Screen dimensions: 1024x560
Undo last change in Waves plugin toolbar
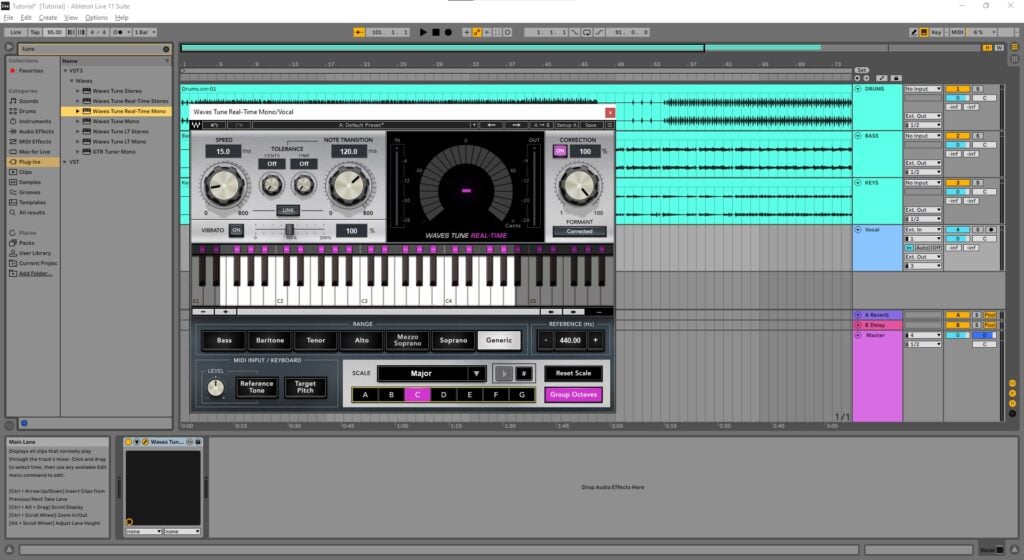tap(214, 125)
